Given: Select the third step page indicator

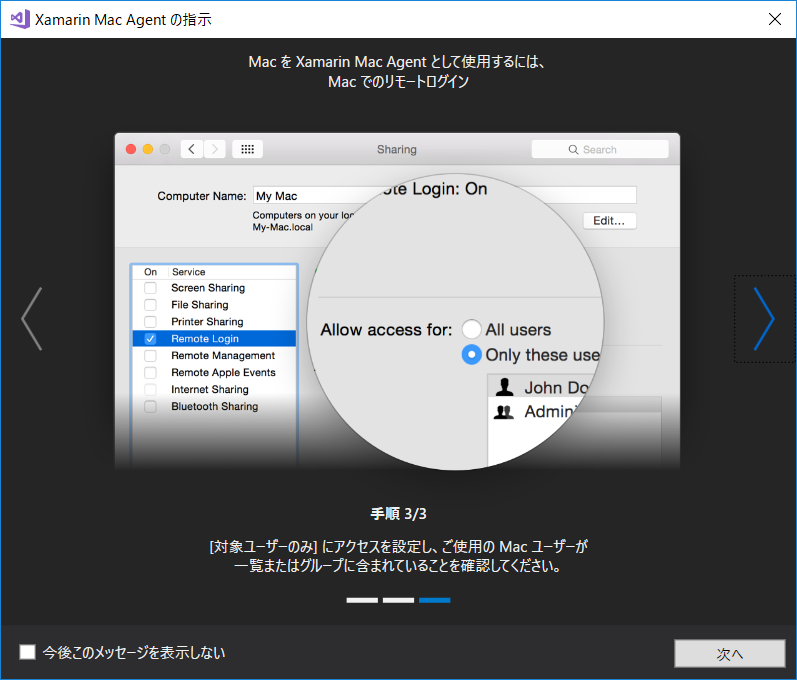Looking at the screenshot, I should pos(435,600).
